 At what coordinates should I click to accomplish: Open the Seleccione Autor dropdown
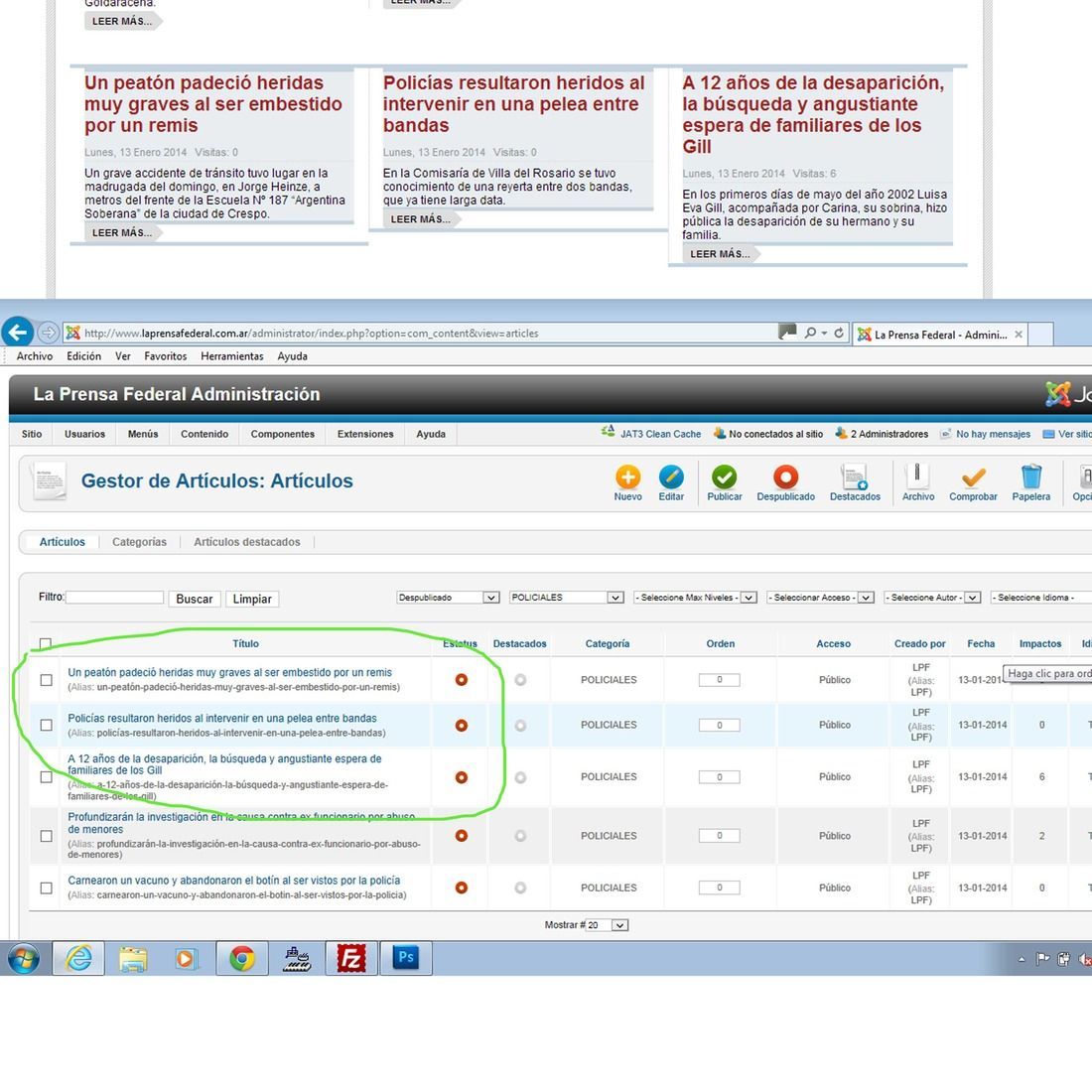pyautogui.click(x=932, y=598)
